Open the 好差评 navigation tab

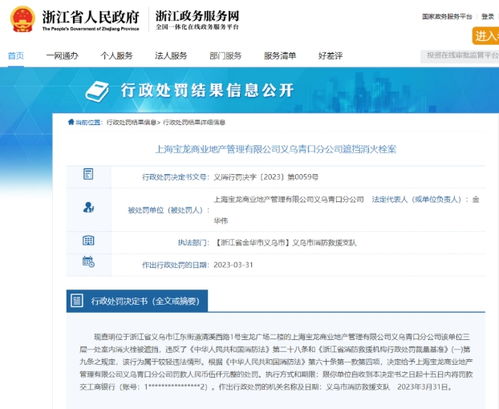330,56
